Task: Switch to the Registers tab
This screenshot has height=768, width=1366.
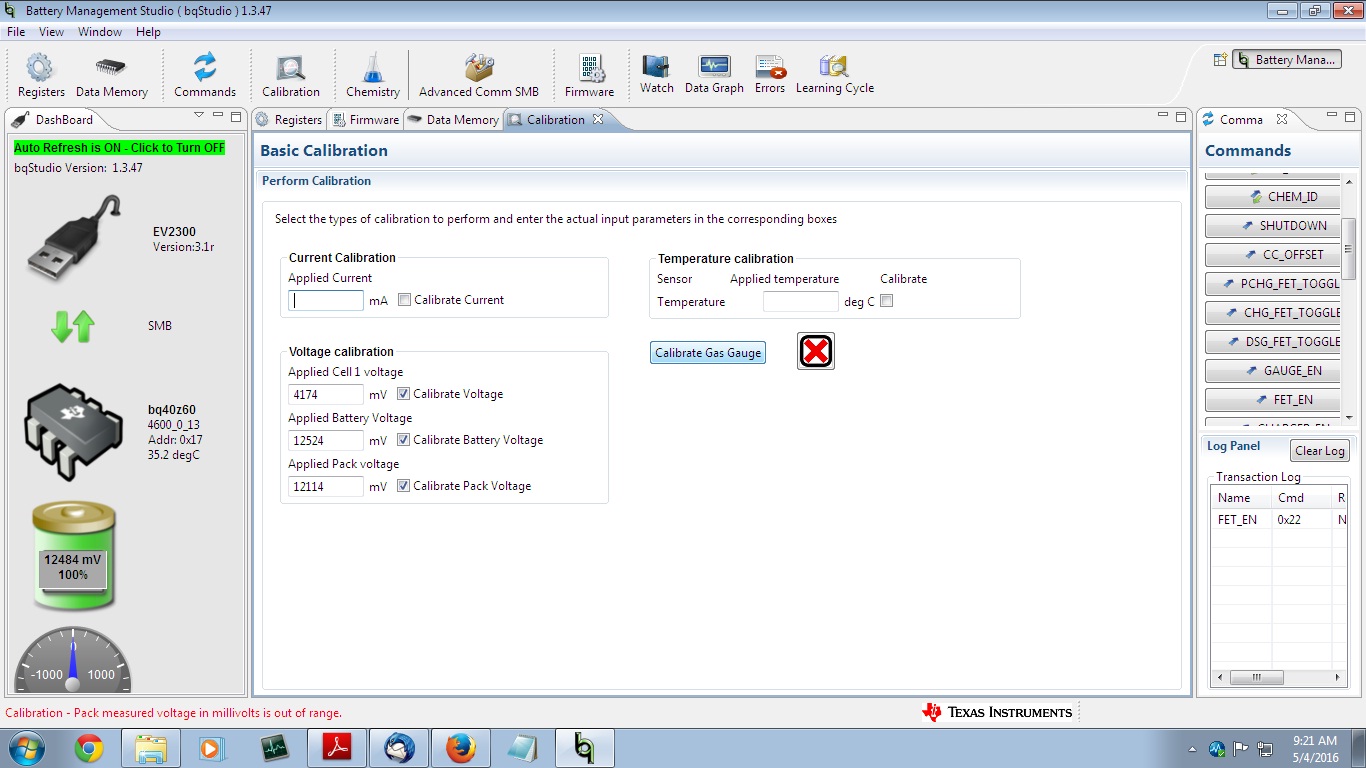Action: 289,120
